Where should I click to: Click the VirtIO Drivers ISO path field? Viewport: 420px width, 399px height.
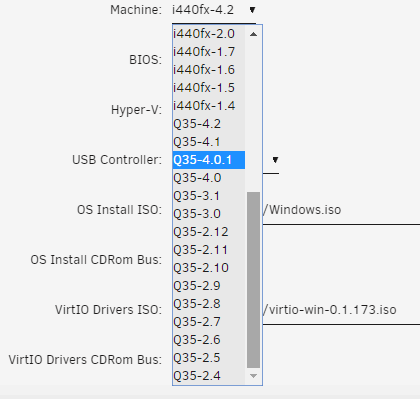[x=341, y=310]
